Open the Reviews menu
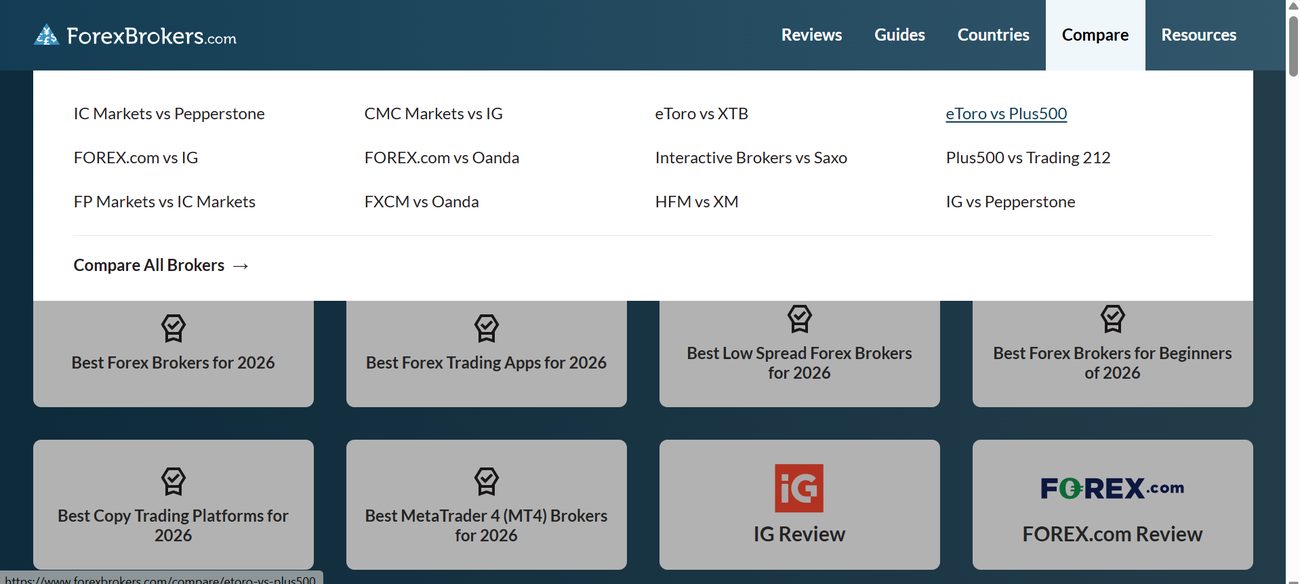The image size is (1300, 584). coord(811,35)
